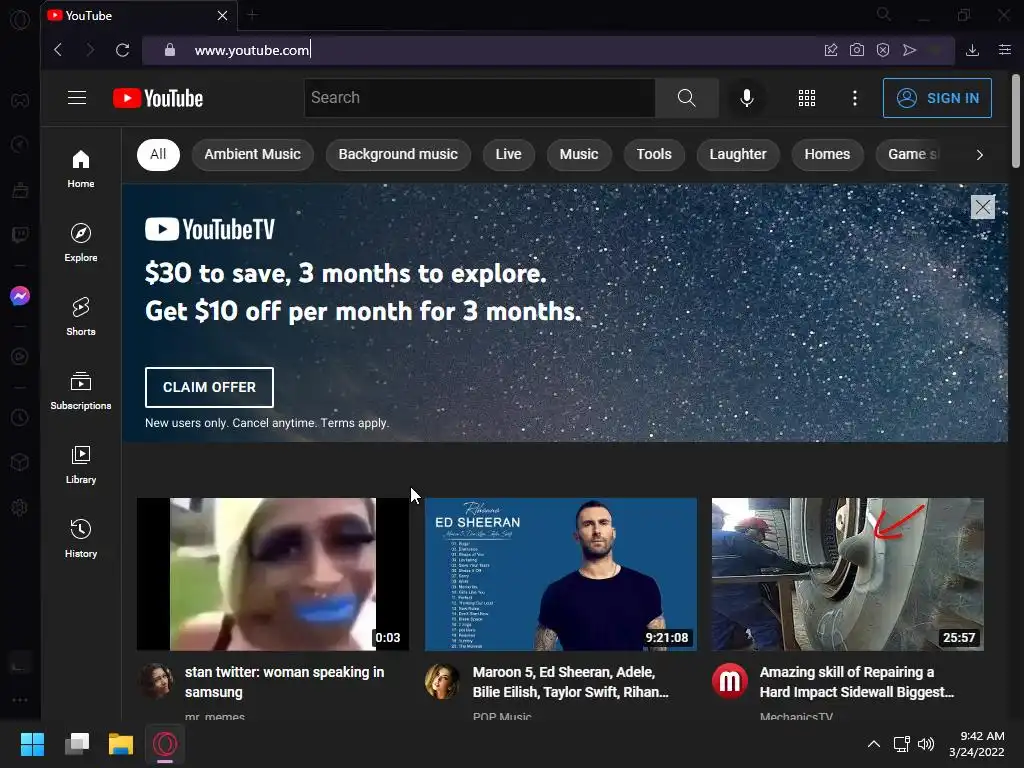The width and height of the screenshot is (1024, 768).
Task: Click the YouTube search magnifier button
Action: pos(686,98)
